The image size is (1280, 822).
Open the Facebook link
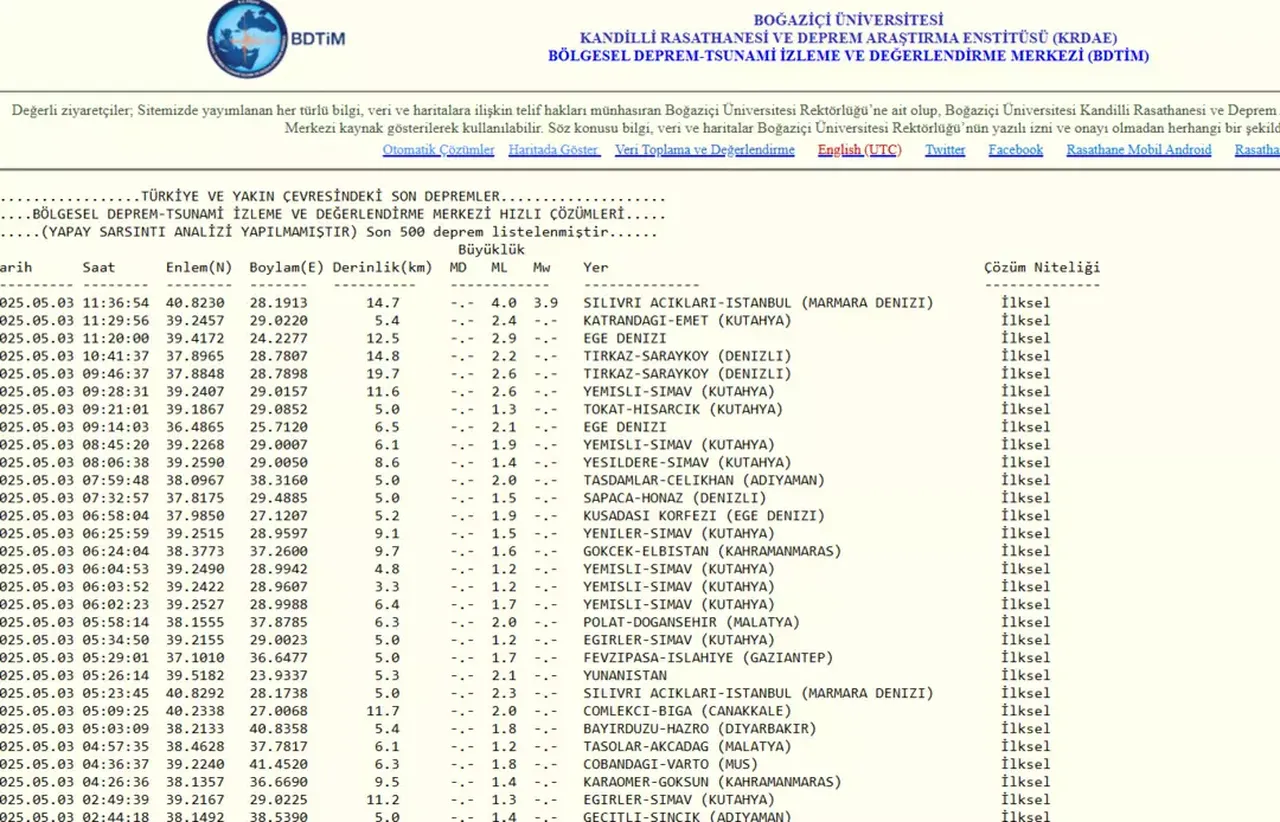point(1015,150)
